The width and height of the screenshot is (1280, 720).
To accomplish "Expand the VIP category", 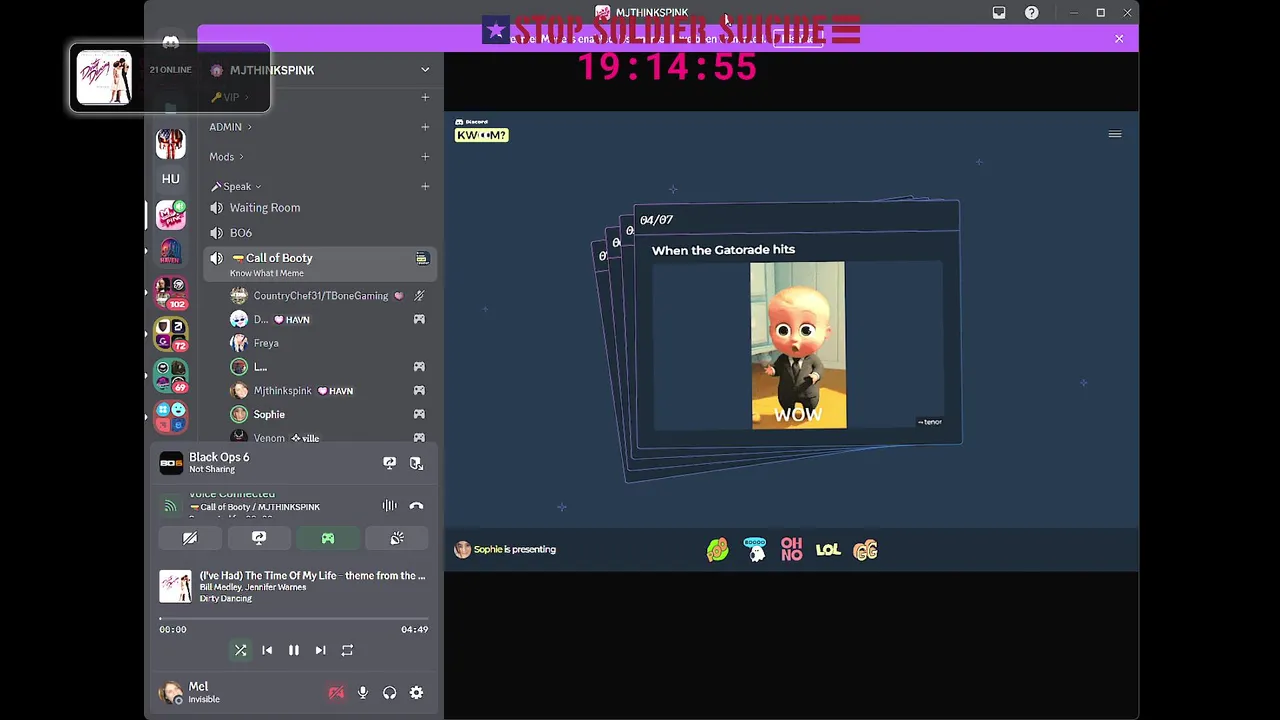I will coord(230,97).
